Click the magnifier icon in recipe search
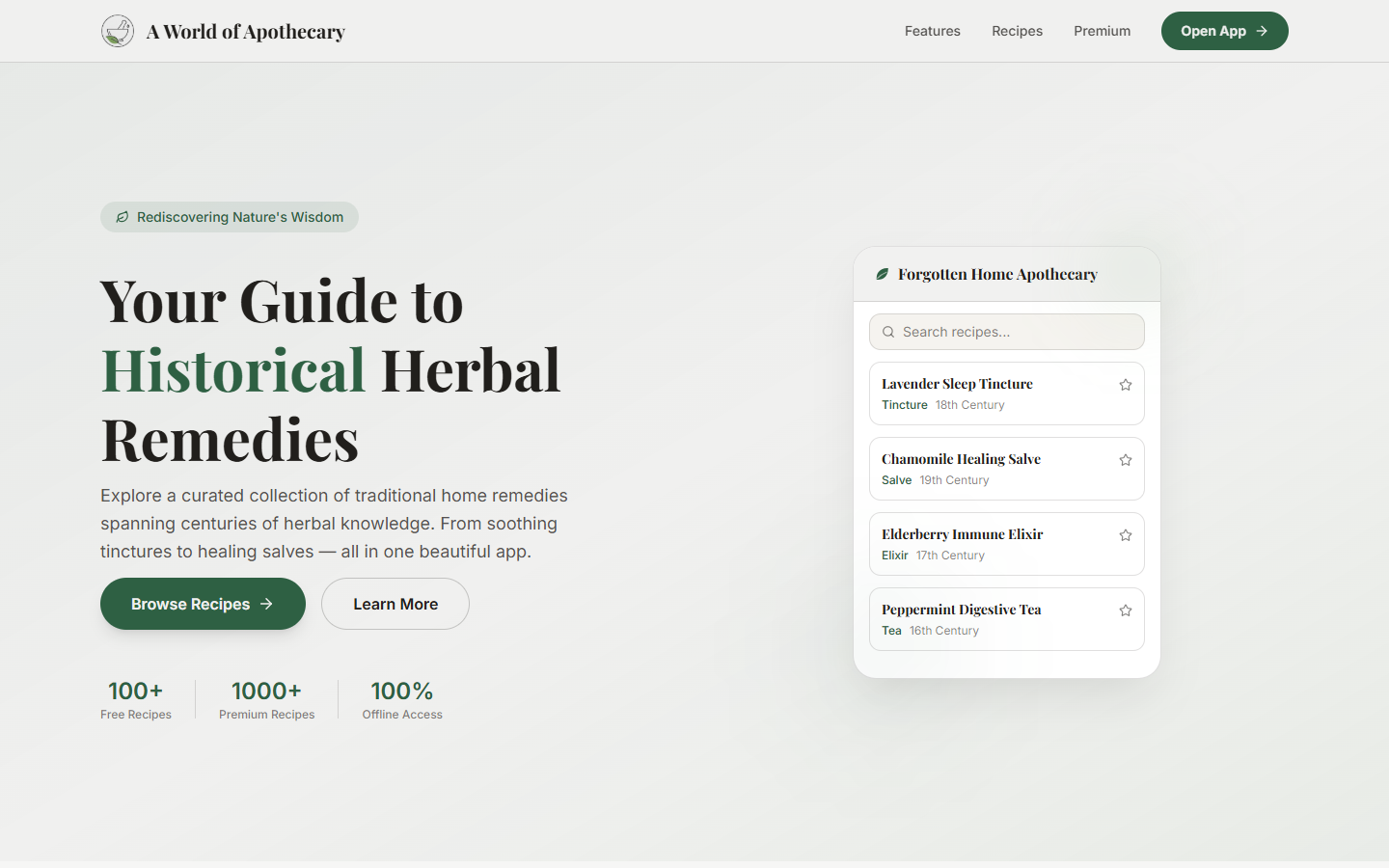Viewport: 1389px width, 868px height. pos(888,332)
